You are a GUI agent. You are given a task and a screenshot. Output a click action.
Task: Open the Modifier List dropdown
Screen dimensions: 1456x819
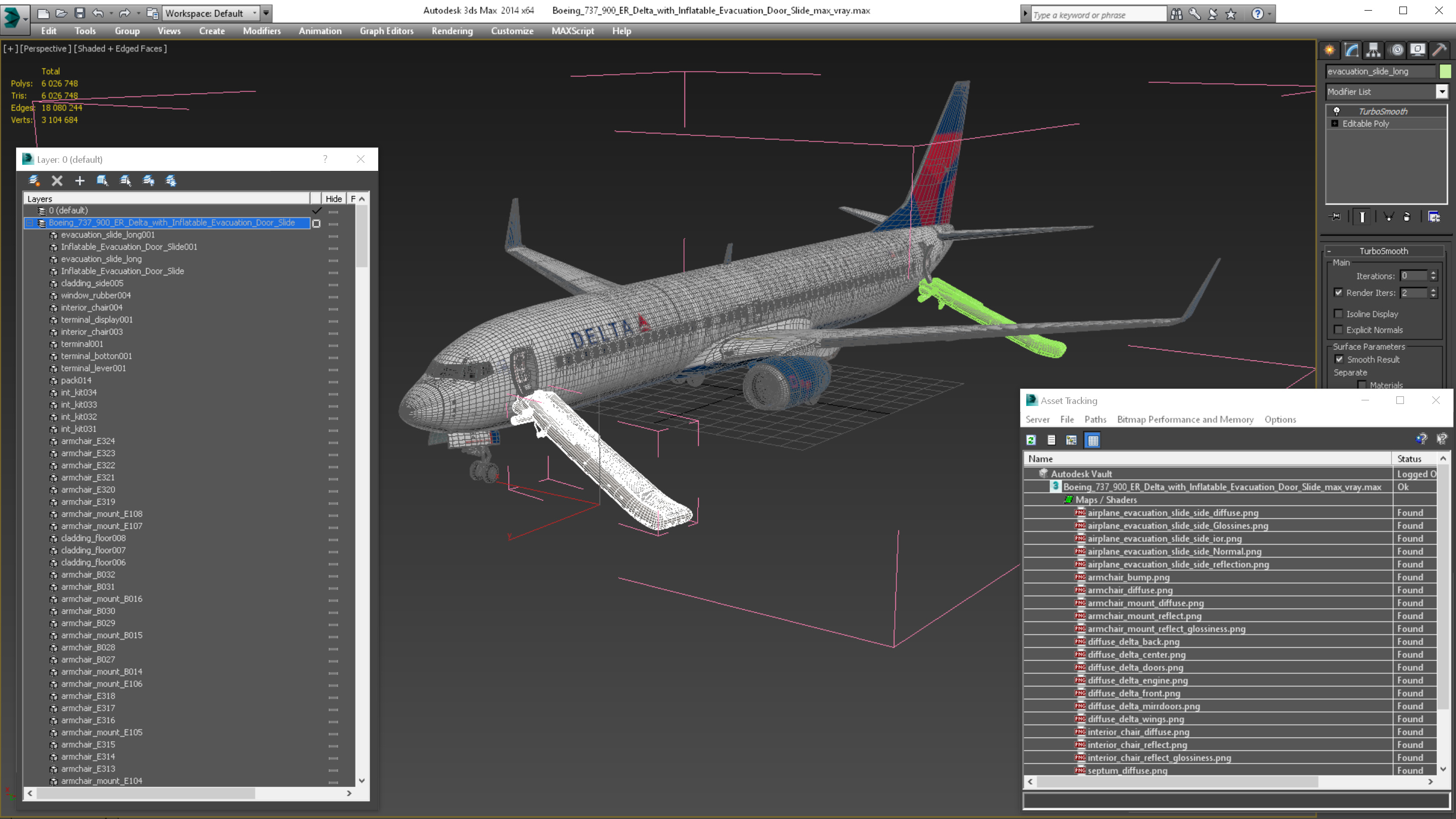coord(1441,92)
